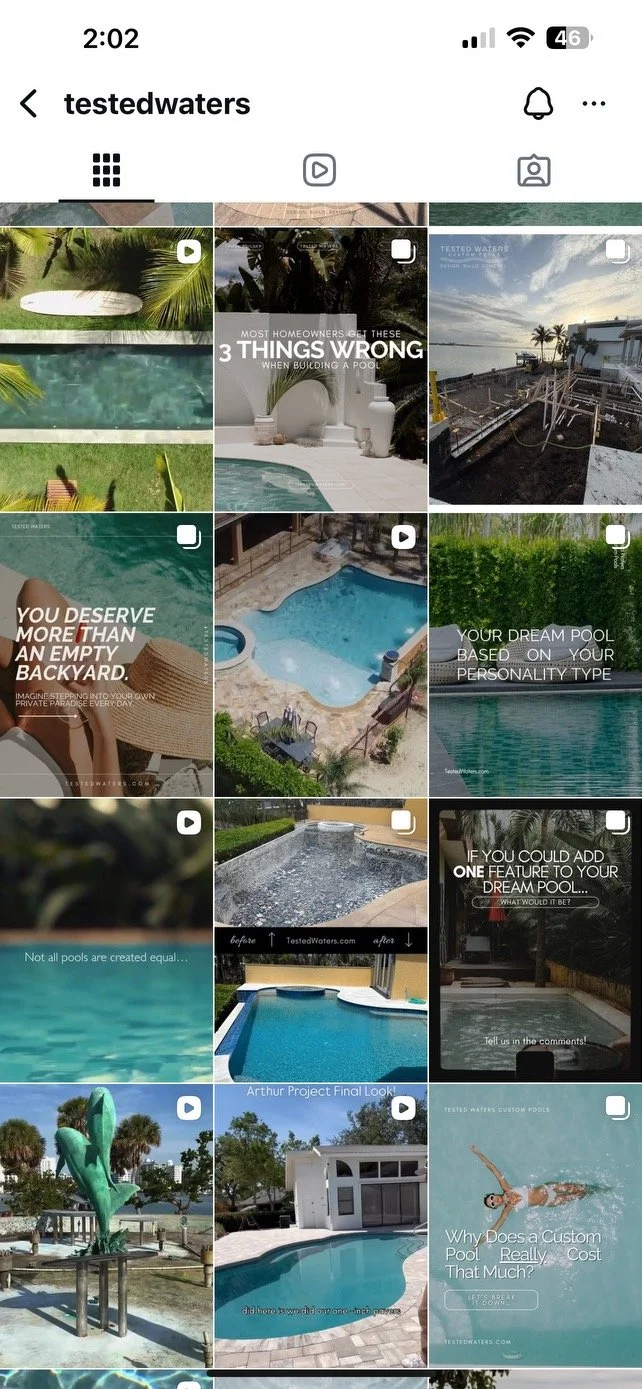Open Your Dream Pool Personality Type post
642x1389 pixels.
point(535,655)
